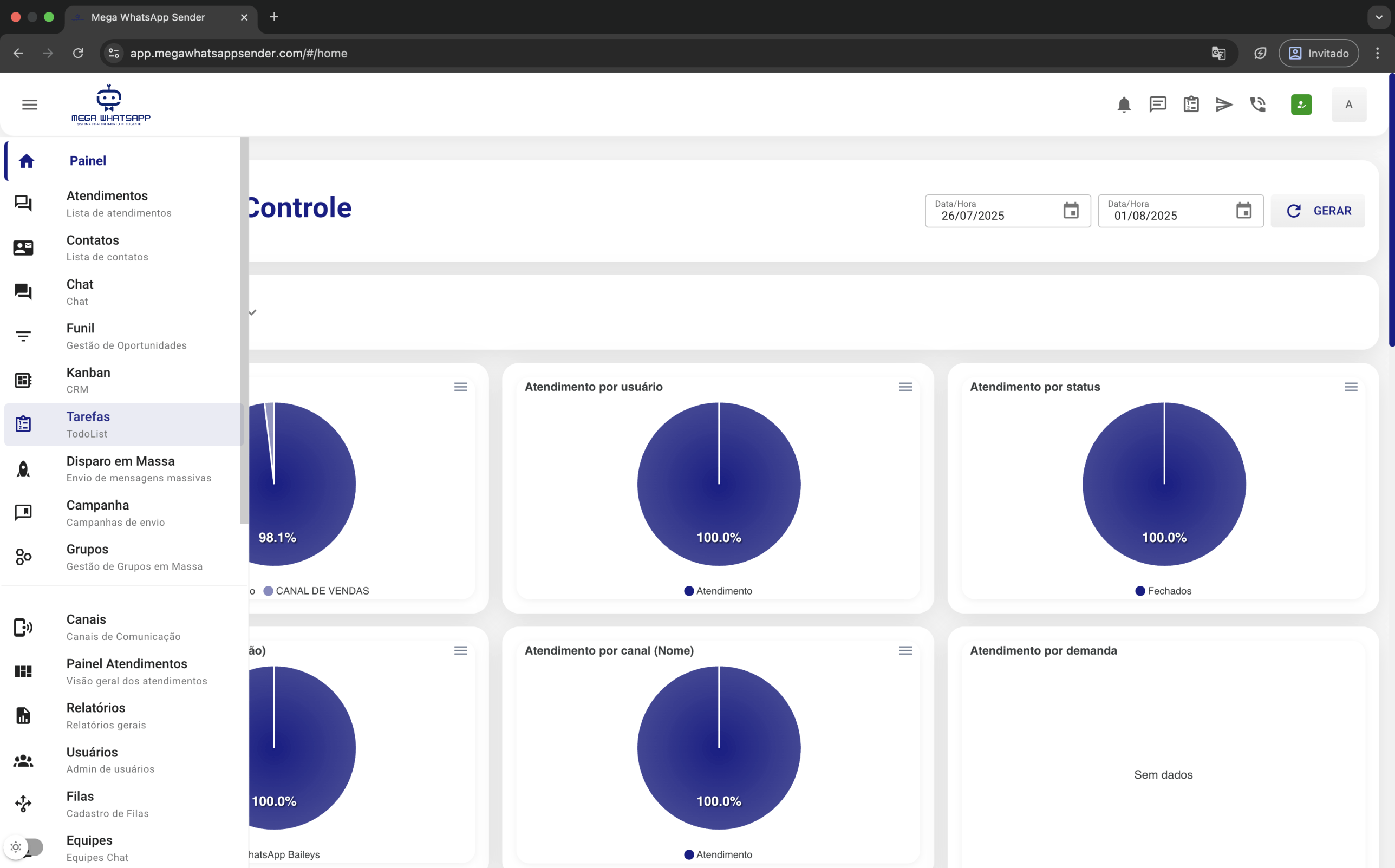Click the Painel home icon
This screenshot has height=868, width=1395.
pyautogui.click(x=27, y=161)
